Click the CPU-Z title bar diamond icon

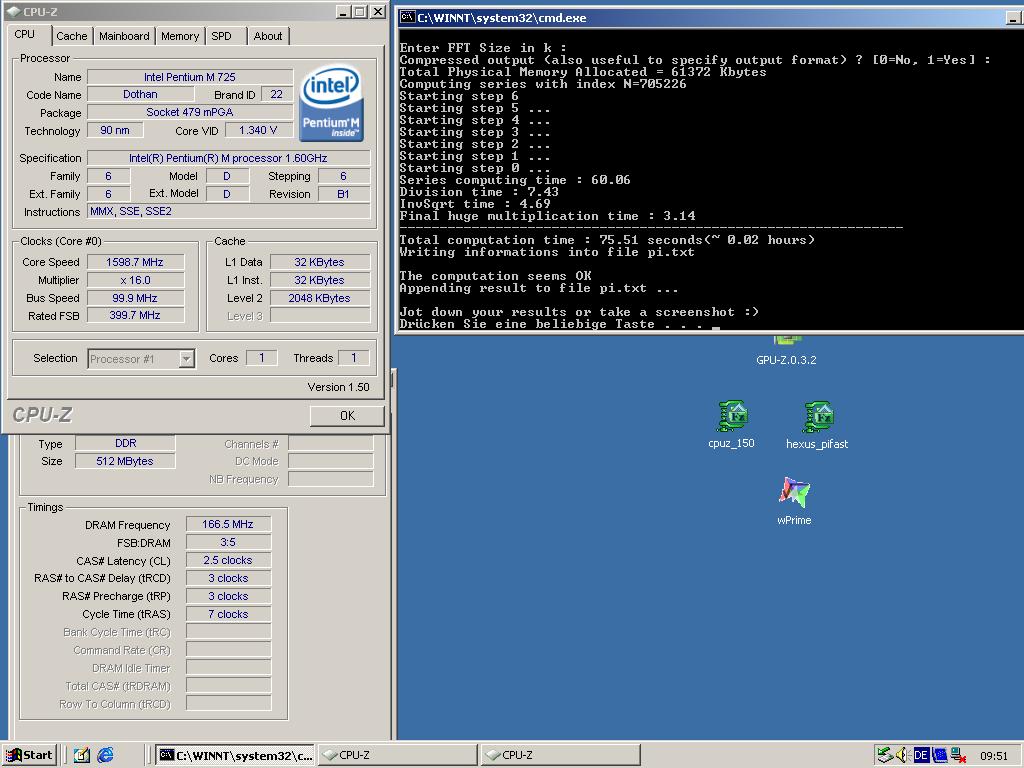coord(13,11)
